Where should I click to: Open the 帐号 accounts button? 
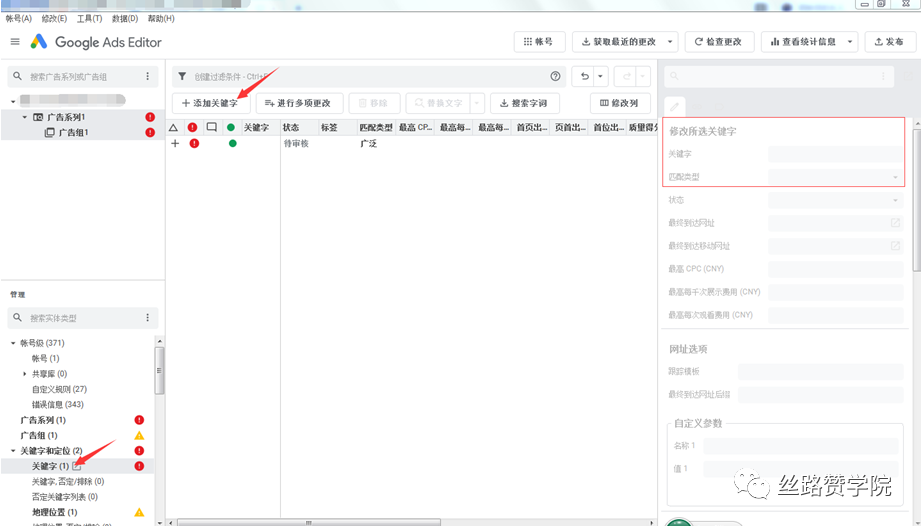pyautogui.click(x=539, y=42)
